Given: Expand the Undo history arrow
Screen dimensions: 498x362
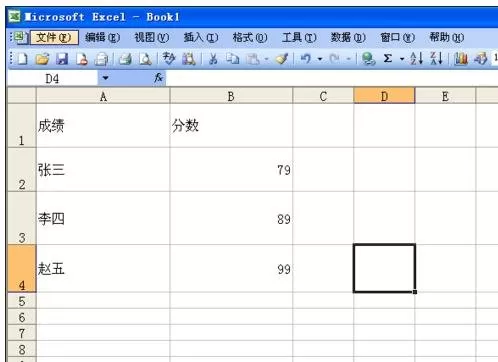Looking at the screenshot, I should point(320,59).
